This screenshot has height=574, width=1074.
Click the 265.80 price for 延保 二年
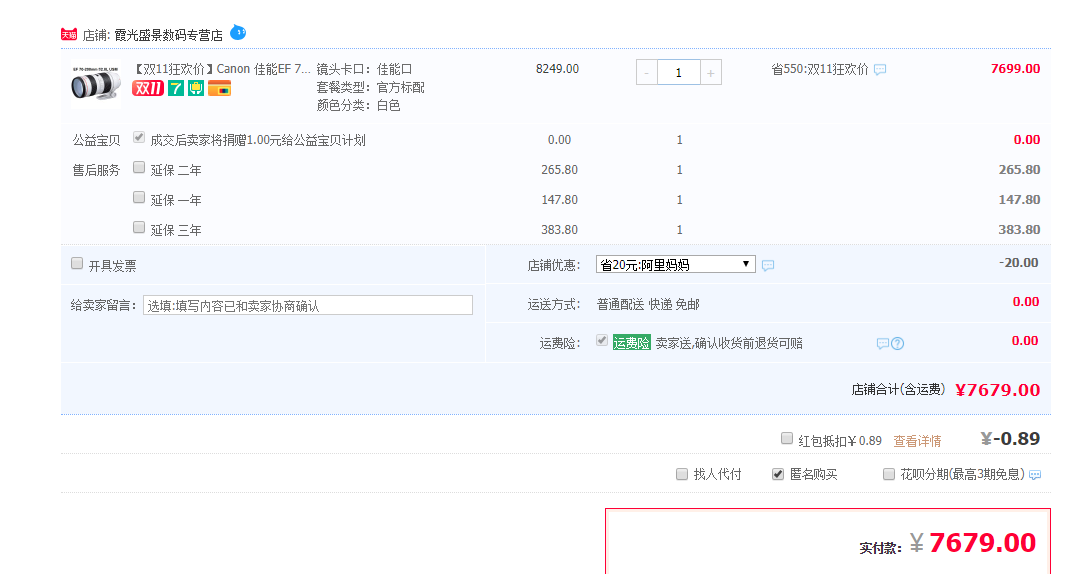point(559,170)
